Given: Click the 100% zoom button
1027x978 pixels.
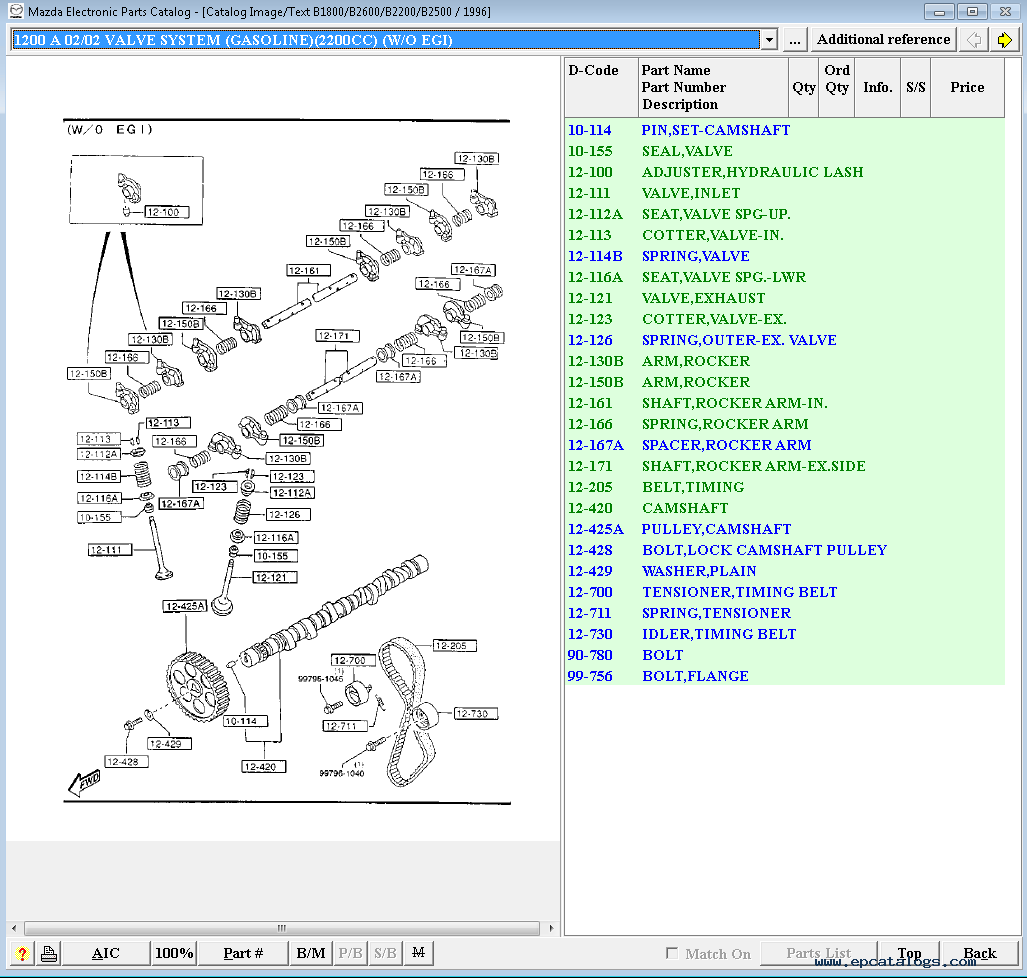Looking at the screenshot, I should (x=174, y=953).
